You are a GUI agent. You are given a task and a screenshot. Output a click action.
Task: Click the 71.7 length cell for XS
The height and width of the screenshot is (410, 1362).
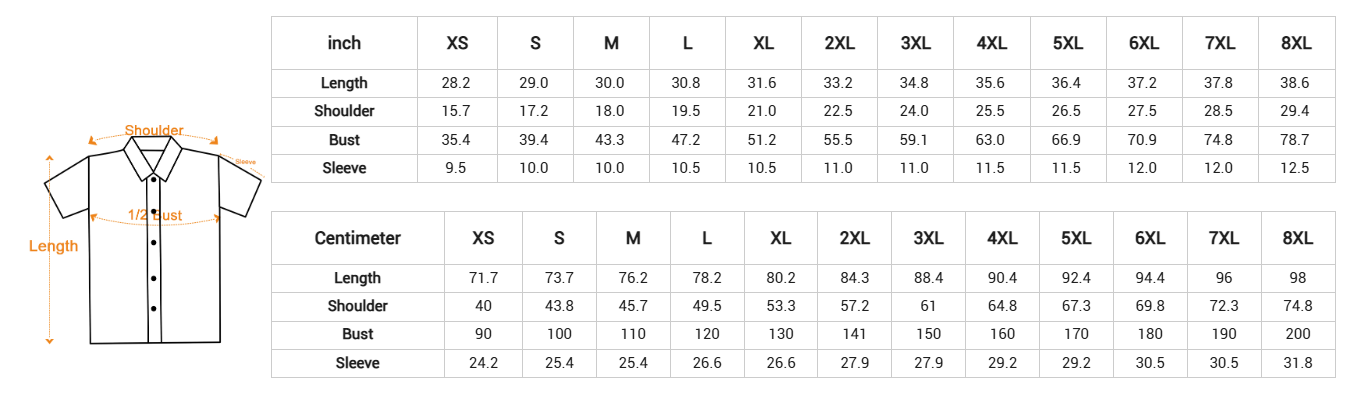tap(483, 278)
